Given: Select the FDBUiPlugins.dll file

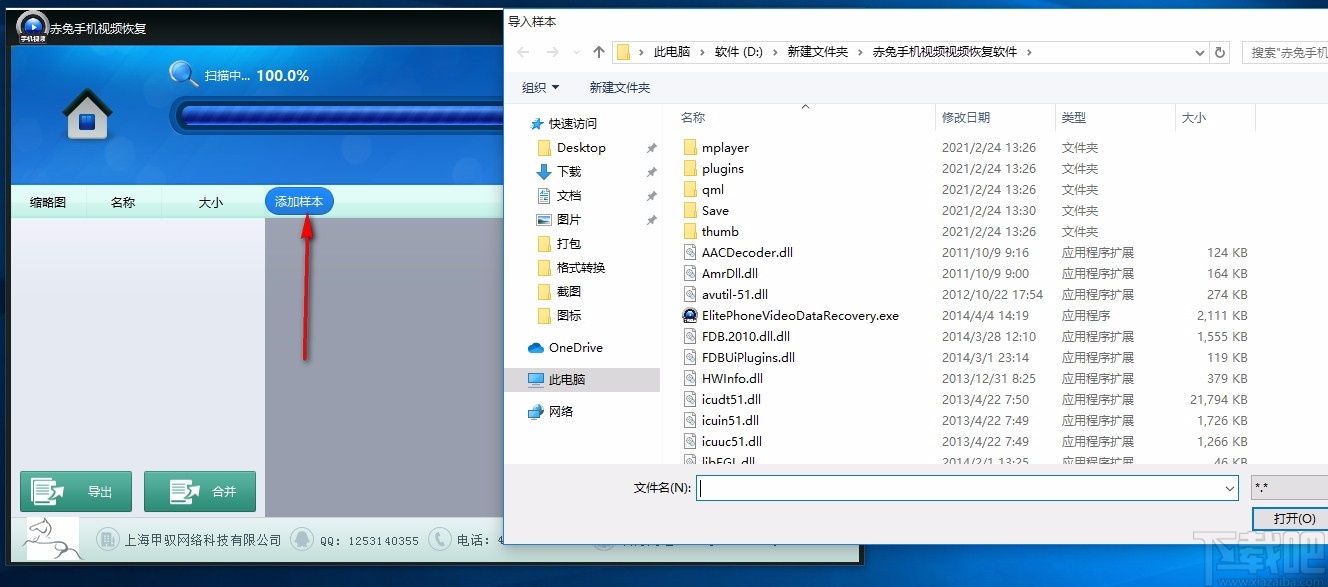Looking at the screenshot, I should point(748,358).
